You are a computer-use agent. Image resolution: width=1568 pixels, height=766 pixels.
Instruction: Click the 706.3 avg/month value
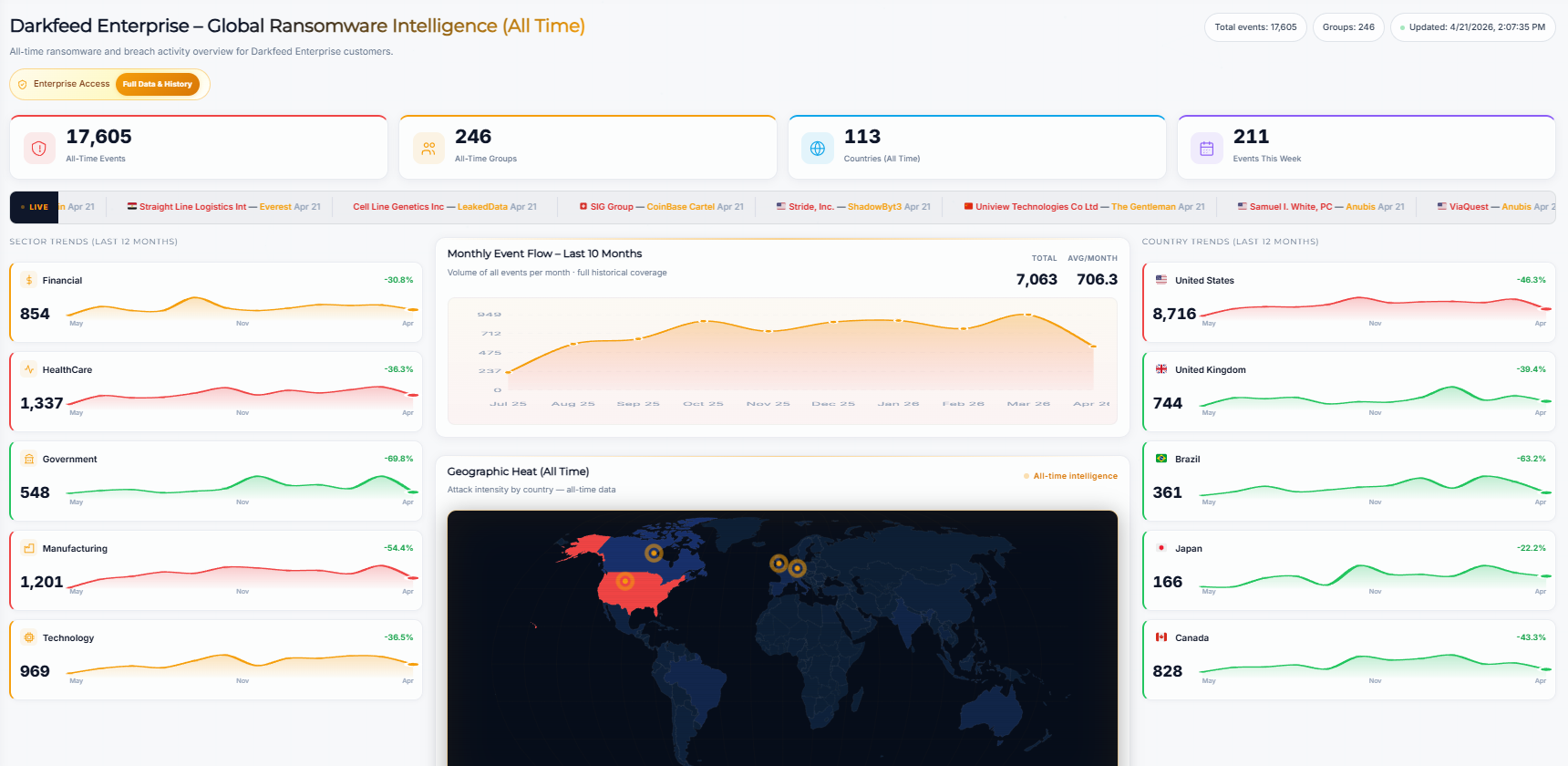[1097, 279]
